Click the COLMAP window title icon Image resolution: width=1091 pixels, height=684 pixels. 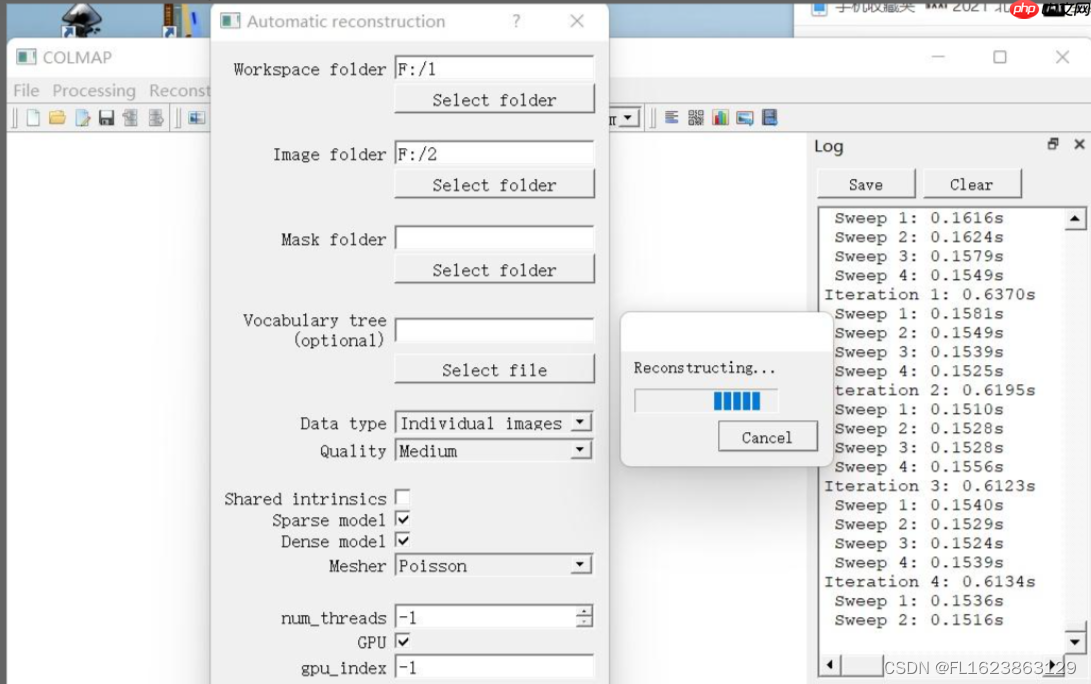point(26,56)
